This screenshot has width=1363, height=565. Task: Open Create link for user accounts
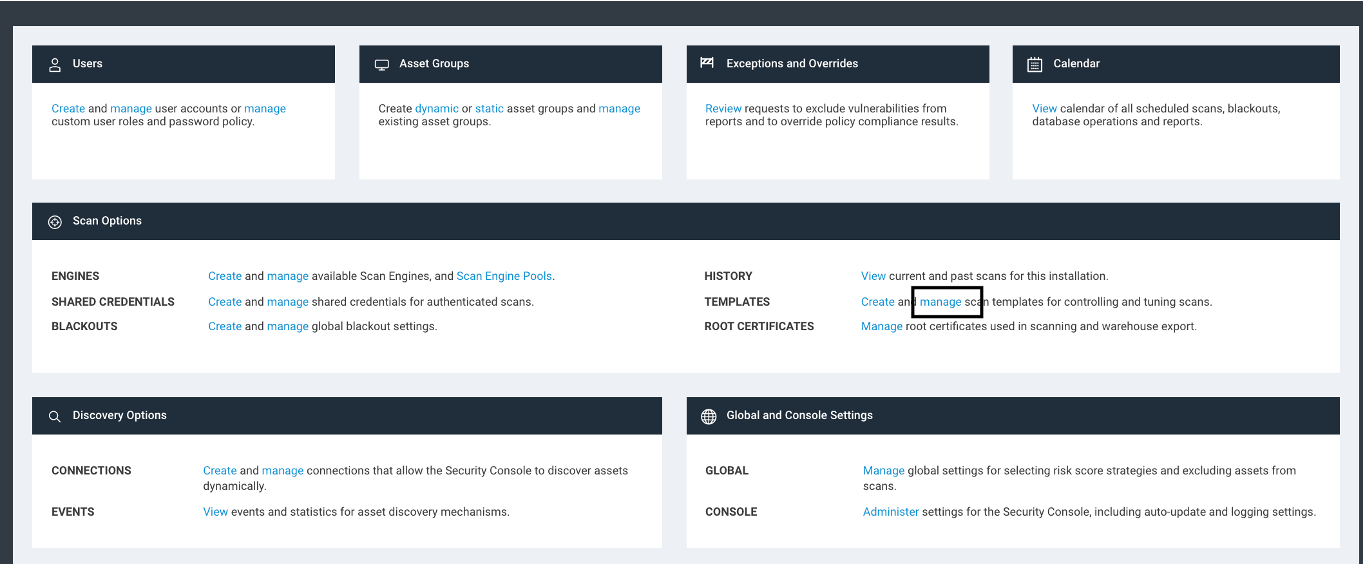[x=68, y=109]
